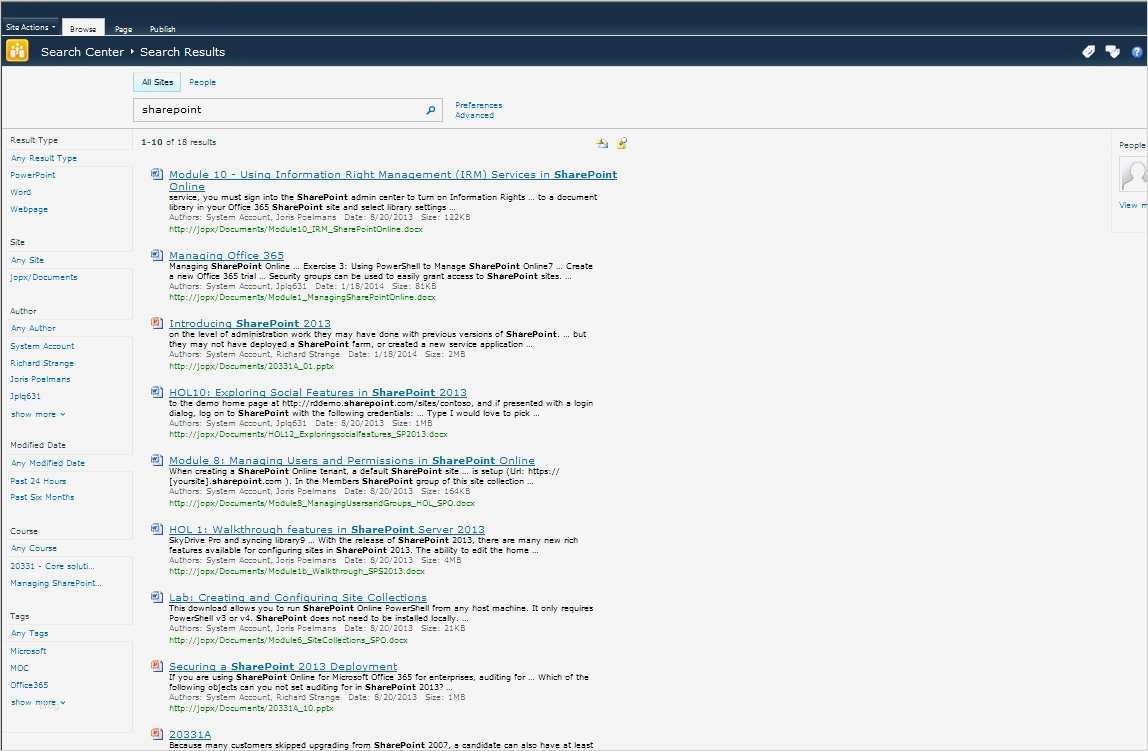Expand show more under Tags refiner
This screenshot has width=1148, height=751.
(37, 702)
